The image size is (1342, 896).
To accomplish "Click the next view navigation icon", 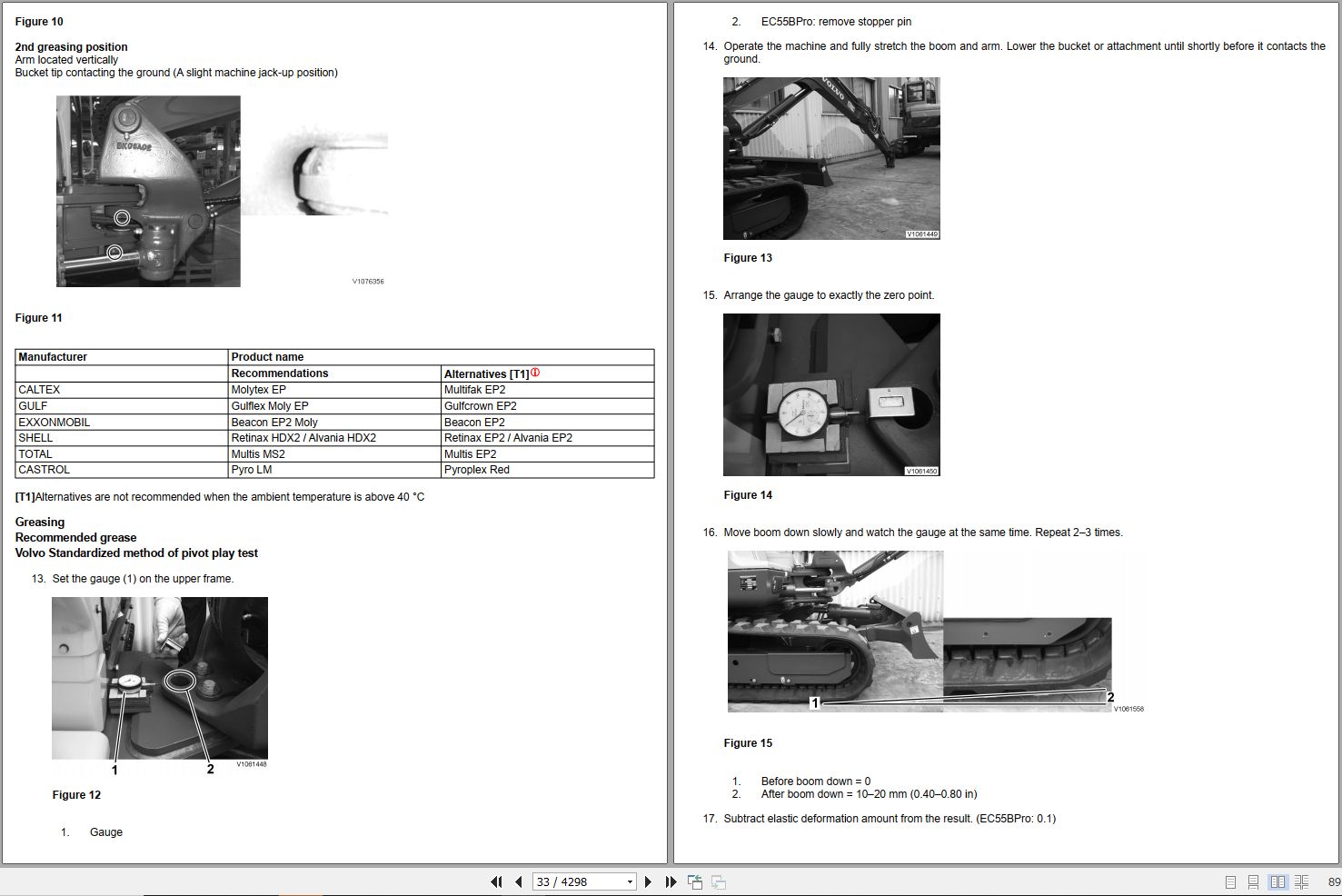I will (x=718, y=881).
